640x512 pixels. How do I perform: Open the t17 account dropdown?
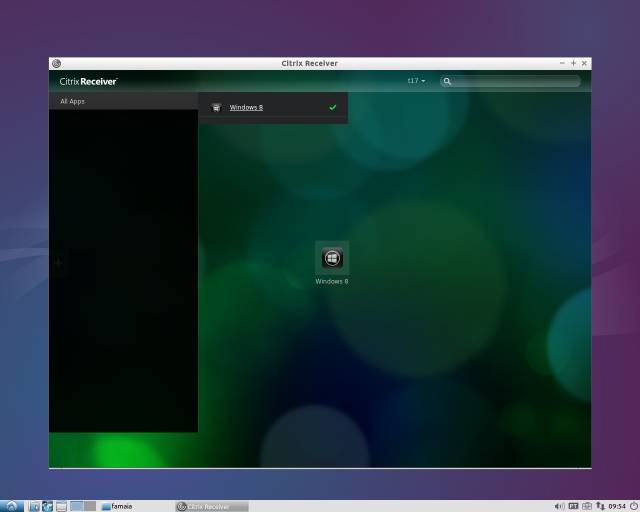[416, 81]
